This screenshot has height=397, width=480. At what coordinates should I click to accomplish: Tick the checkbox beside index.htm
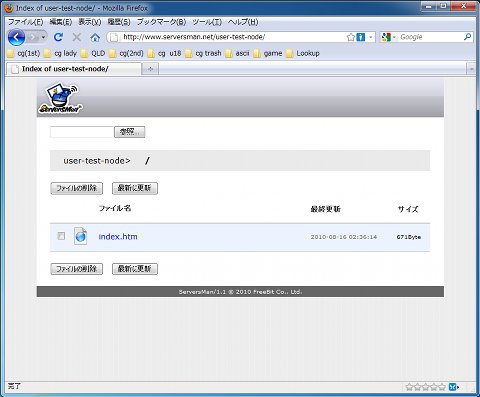click(x=61, y=236)
